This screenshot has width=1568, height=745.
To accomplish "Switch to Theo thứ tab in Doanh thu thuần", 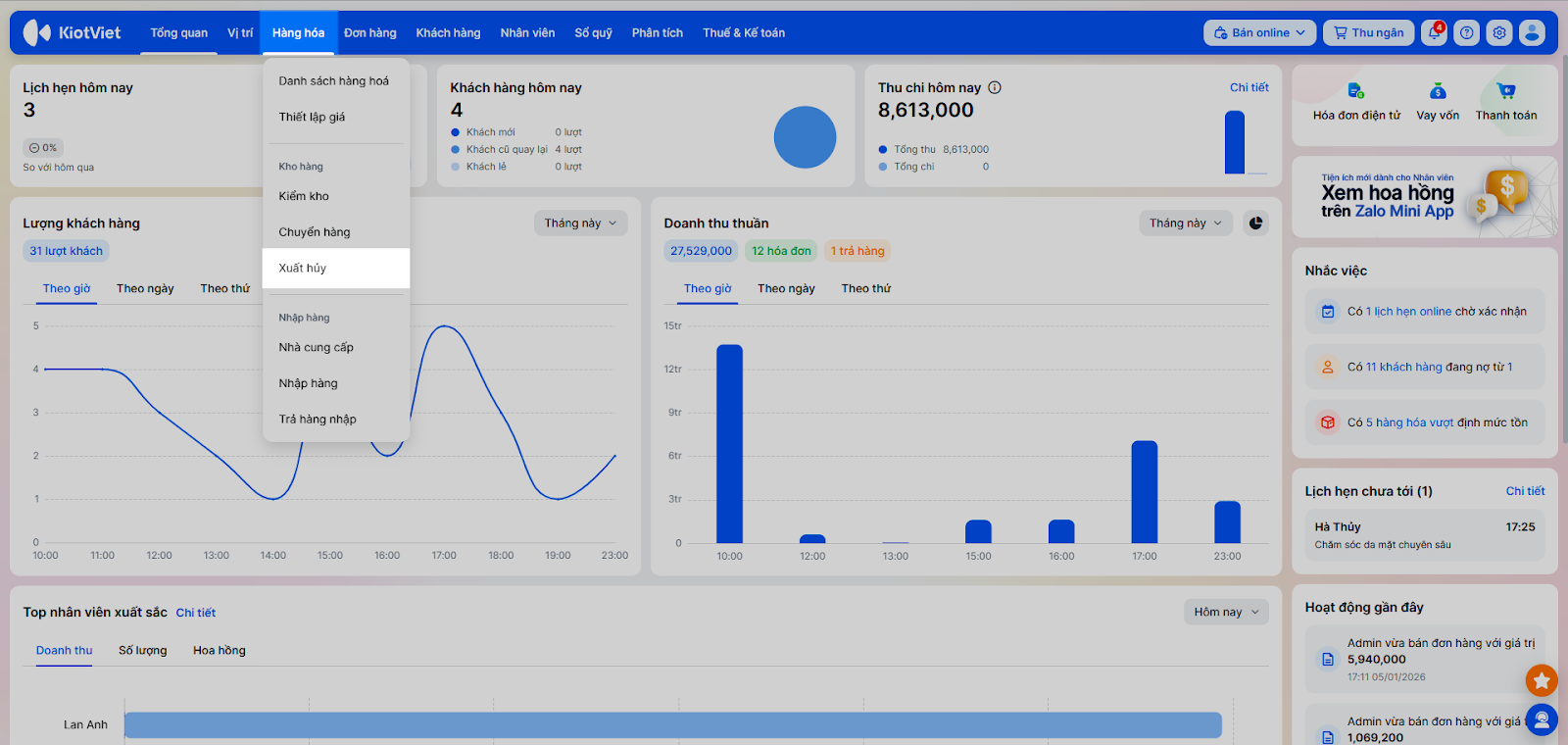I will (x=866, y=288).
